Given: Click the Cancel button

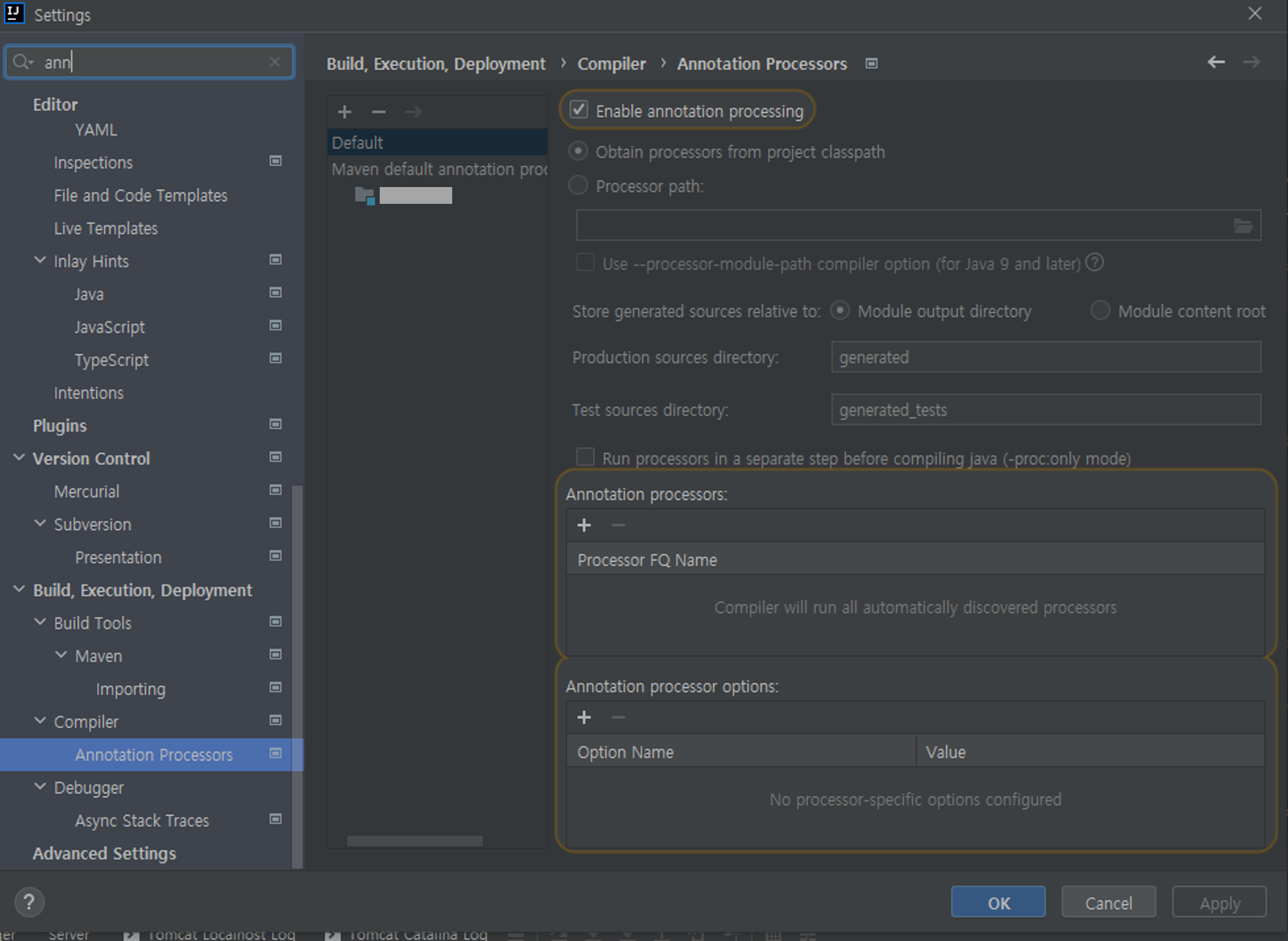Looking at the screenshot, I should pos(1108,903).
